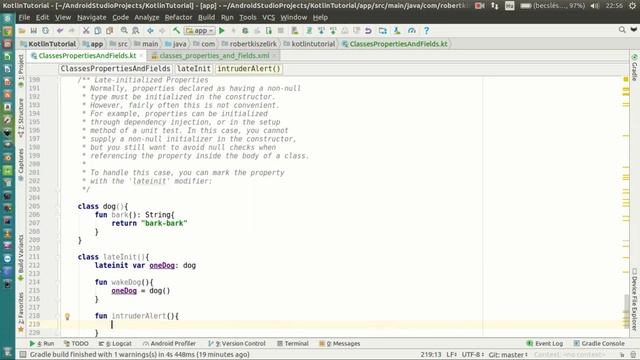Open the Android Profiler tool window
Viewport: 640px width, 360px height.
click(x=169, y=344)
